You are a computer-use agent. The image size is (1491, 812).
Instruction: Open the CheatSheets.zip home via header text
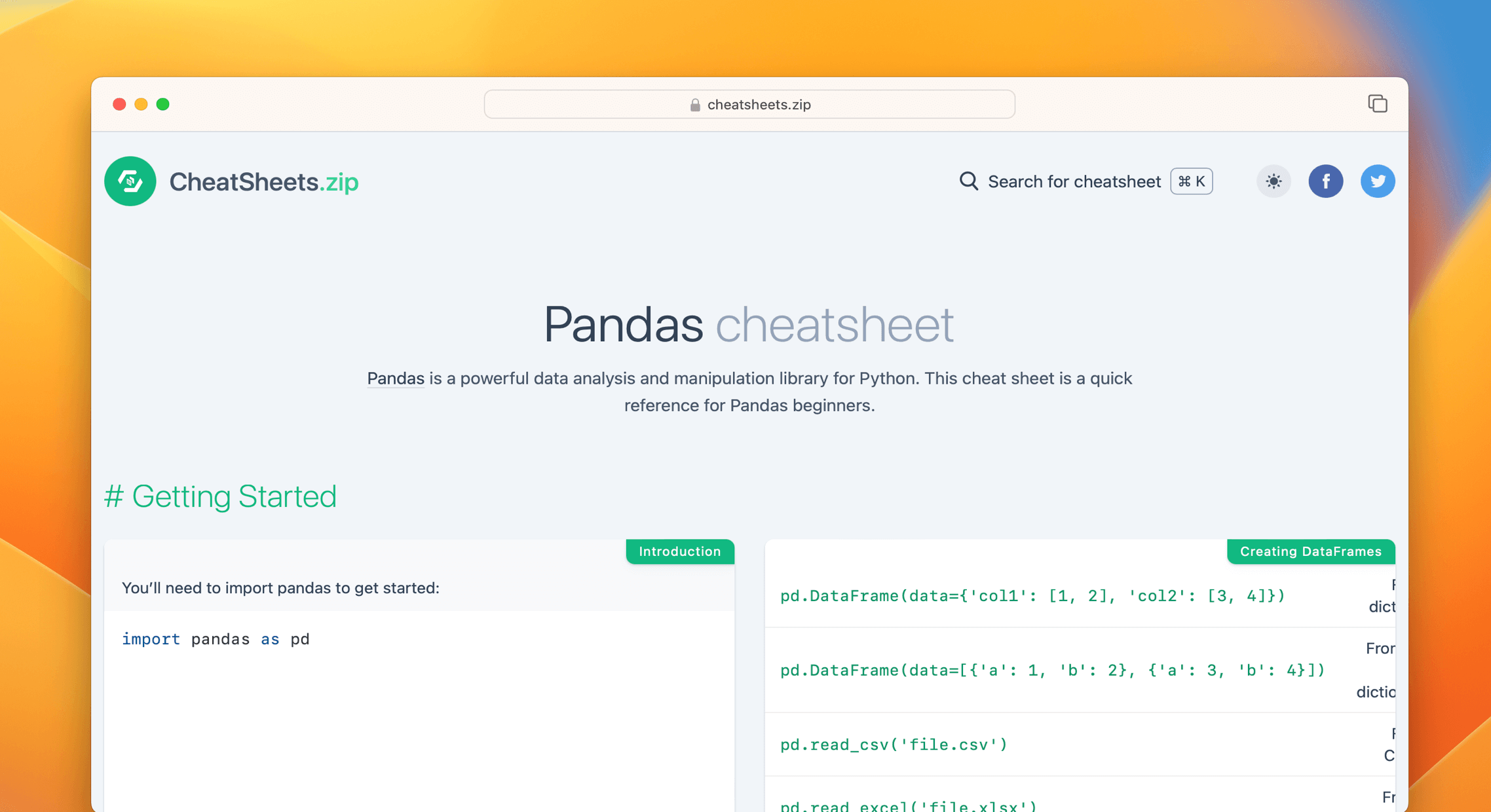pos(263,181)
